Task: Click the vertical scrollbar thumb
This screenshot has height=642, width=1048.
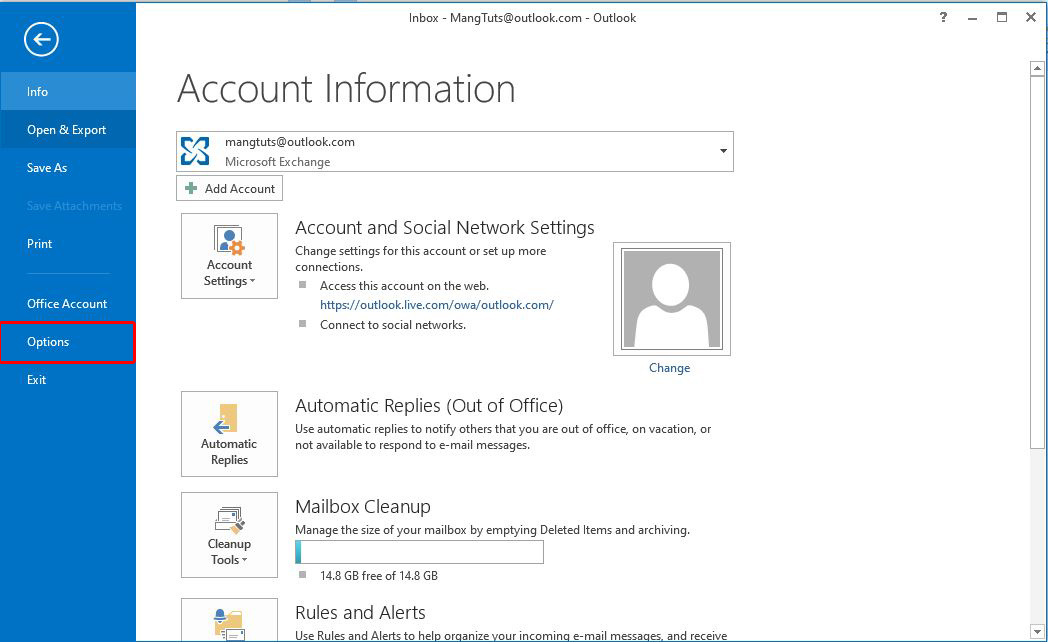Action: click(1037, 262)
